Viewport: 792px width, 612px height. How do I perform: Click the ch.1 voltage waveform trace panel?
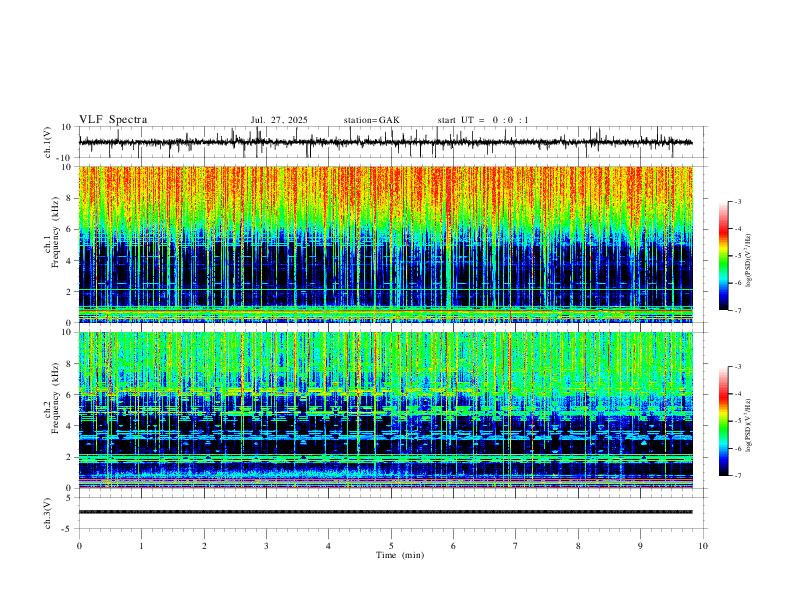point(392,142)
